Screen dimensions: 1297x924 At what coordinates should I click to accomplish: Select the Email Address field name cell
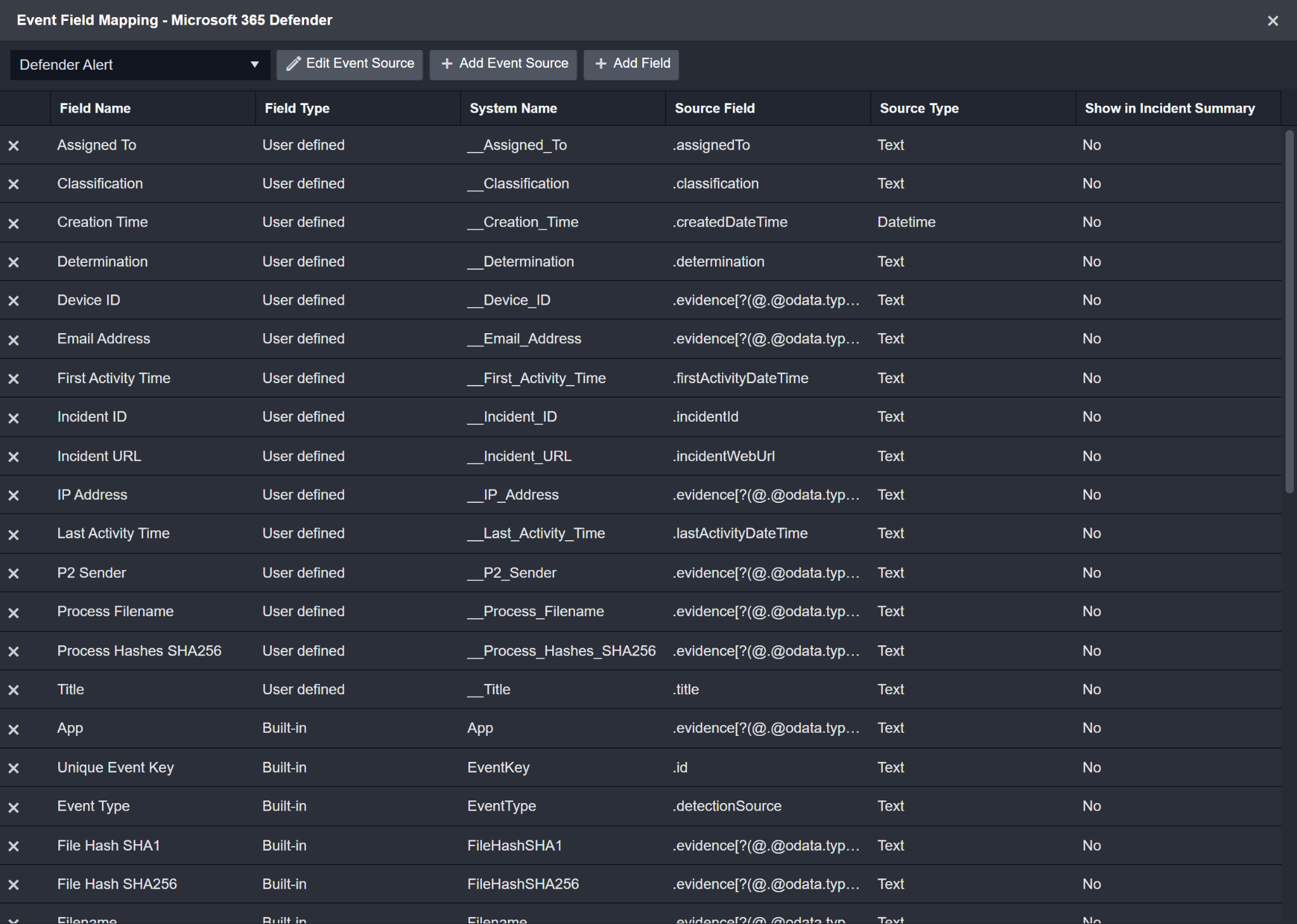point(104,339)
